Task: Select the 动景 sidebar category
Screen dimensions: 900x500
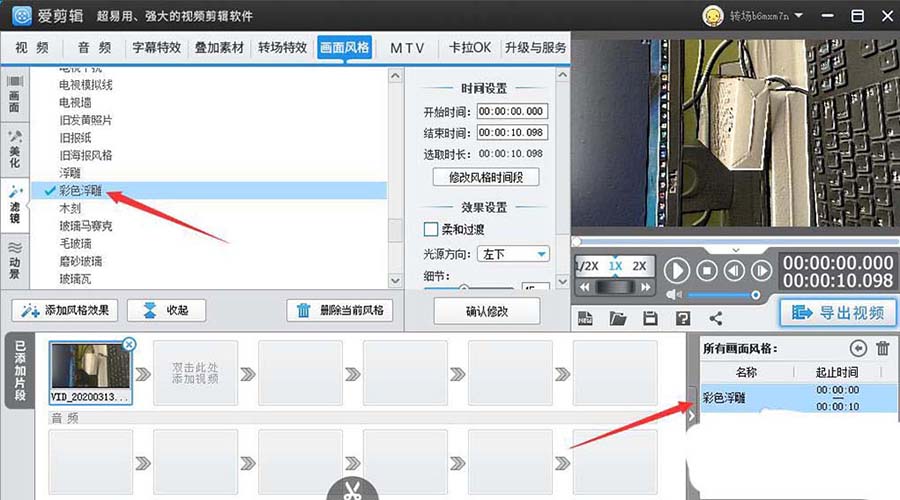Action: [14, 260]
